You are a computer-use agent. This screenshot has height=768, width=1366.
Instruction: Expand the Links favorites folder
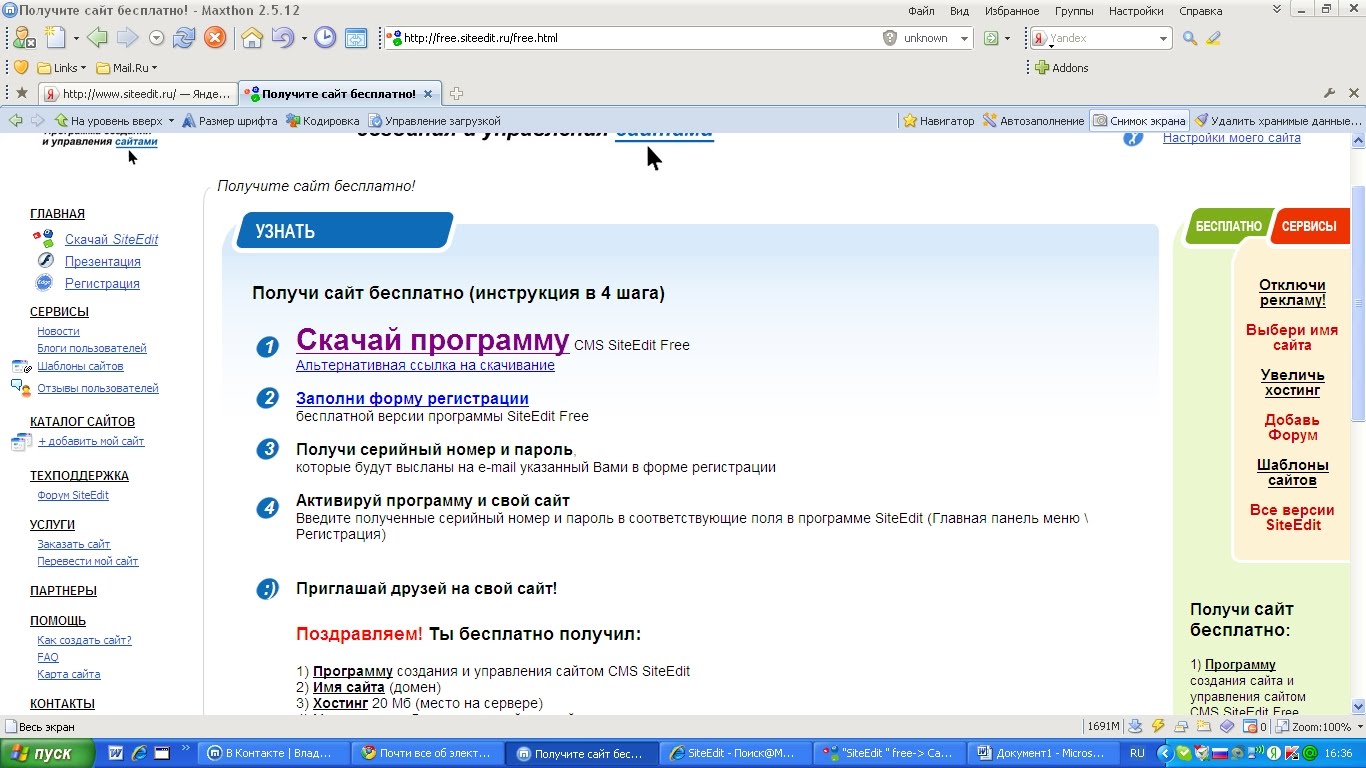pos(62,68)
